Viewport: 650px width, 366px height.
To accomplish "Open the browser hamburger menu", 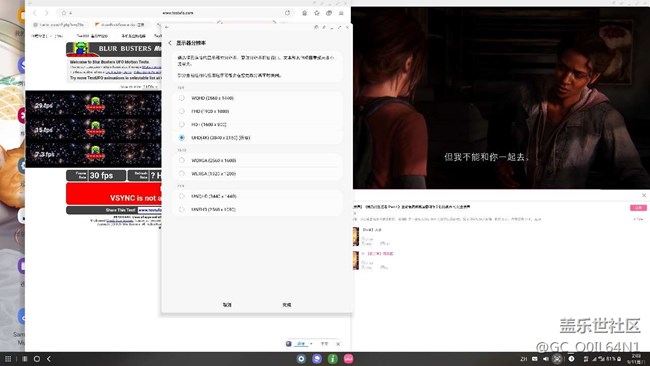I will (x=341, y=13).
